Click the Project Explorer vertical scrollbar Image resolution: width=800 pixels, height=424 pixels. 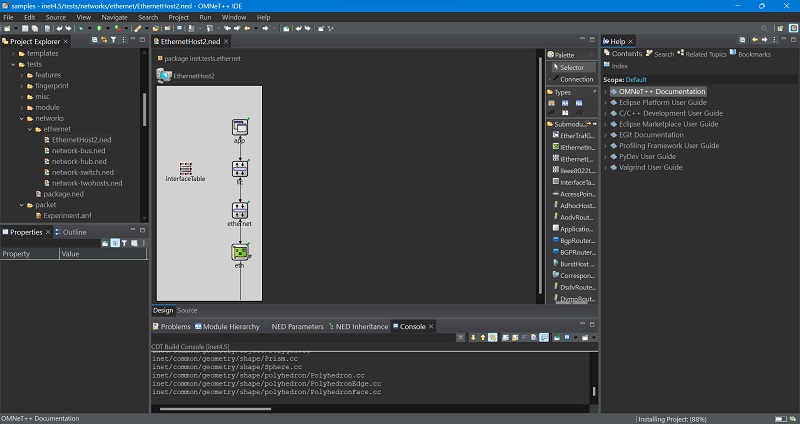tap(144, 109)
